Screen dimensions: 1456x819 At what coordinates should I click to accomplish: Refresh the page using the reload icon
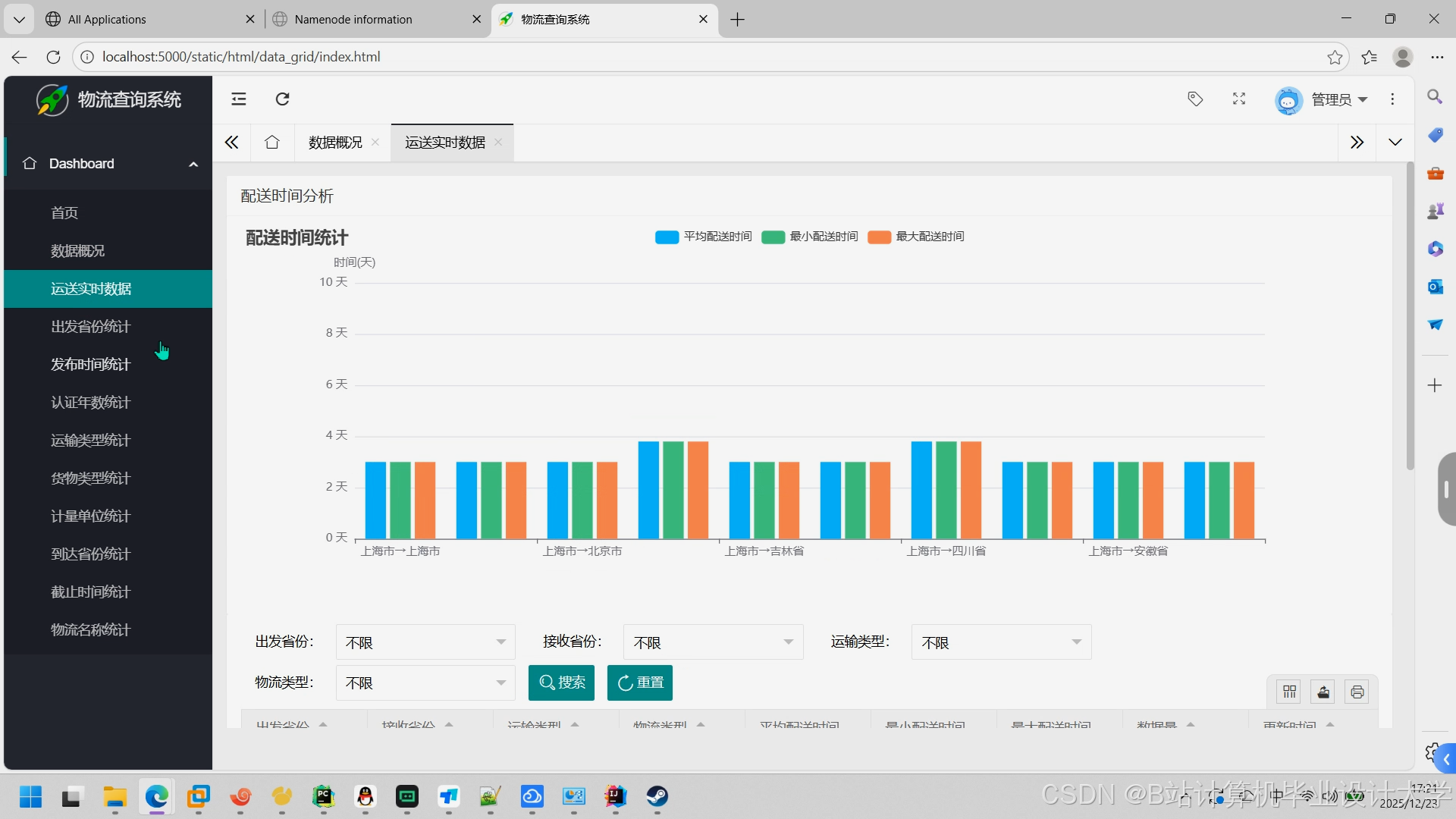(282, 99)
